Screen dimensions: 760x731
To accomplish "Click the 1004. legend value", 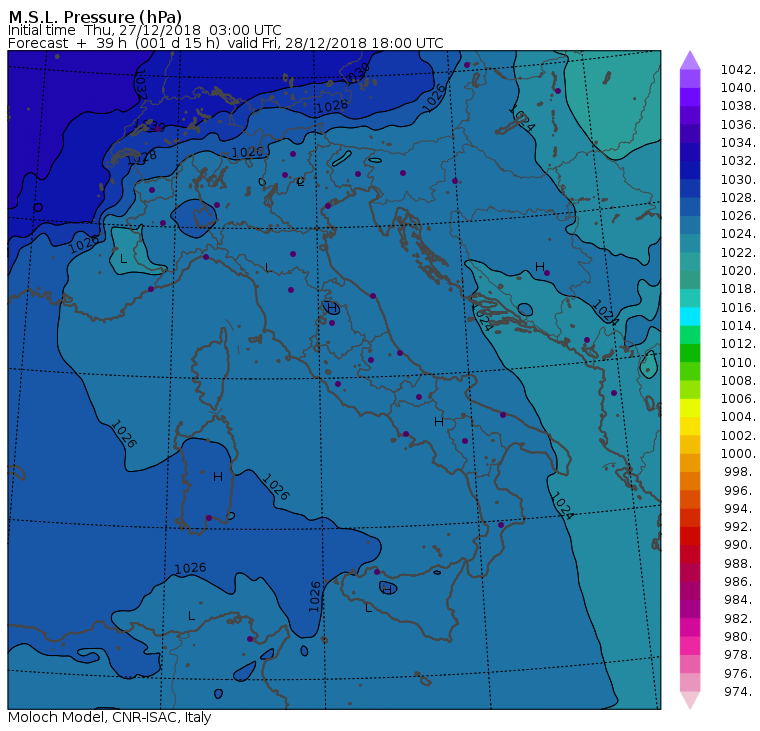I will (x=738, y=416).
